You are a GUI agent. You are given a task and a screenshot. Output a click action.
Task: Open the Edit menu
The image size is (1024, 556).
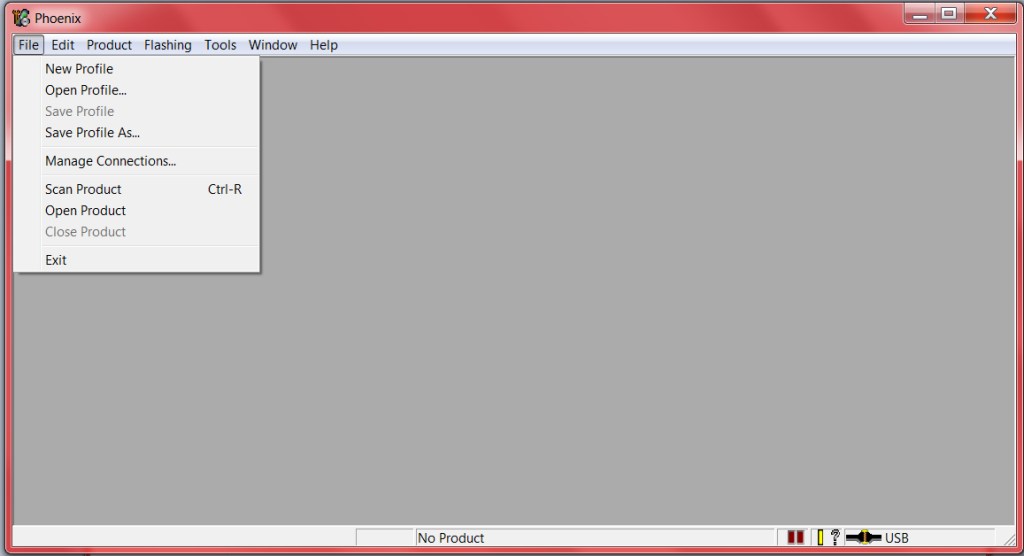click(63, 45)
